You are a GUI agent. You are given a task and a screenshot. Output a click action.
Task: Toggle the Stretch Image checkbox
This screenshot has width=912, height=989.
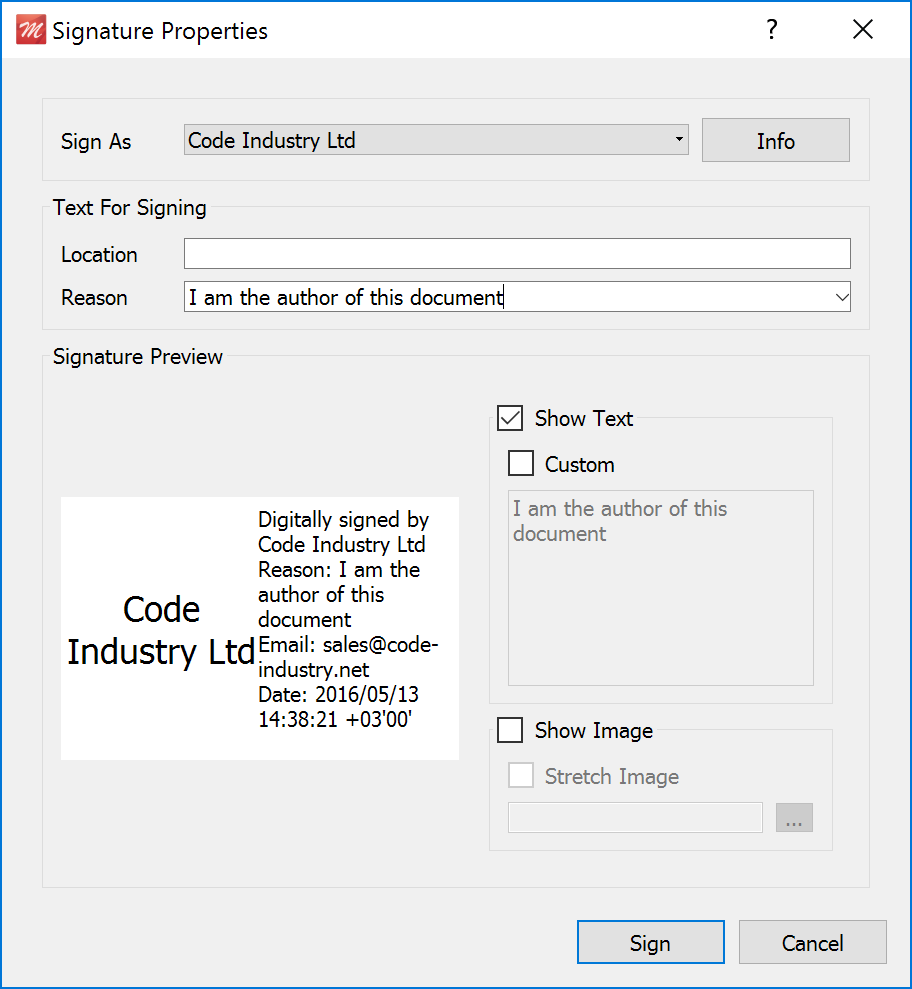521,776
